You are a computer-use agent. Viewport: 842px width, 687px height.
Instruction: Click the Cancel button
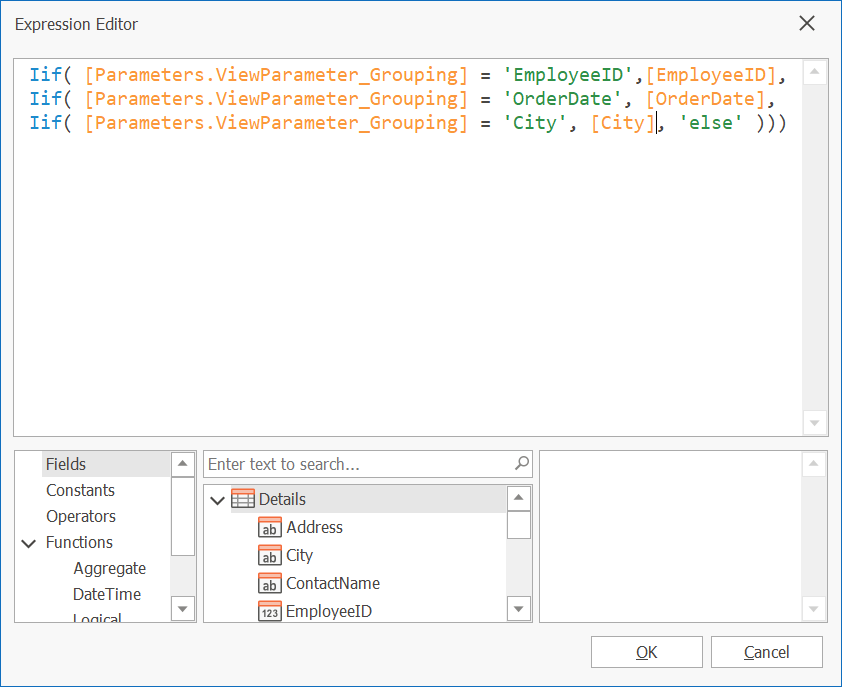(766, 652)
